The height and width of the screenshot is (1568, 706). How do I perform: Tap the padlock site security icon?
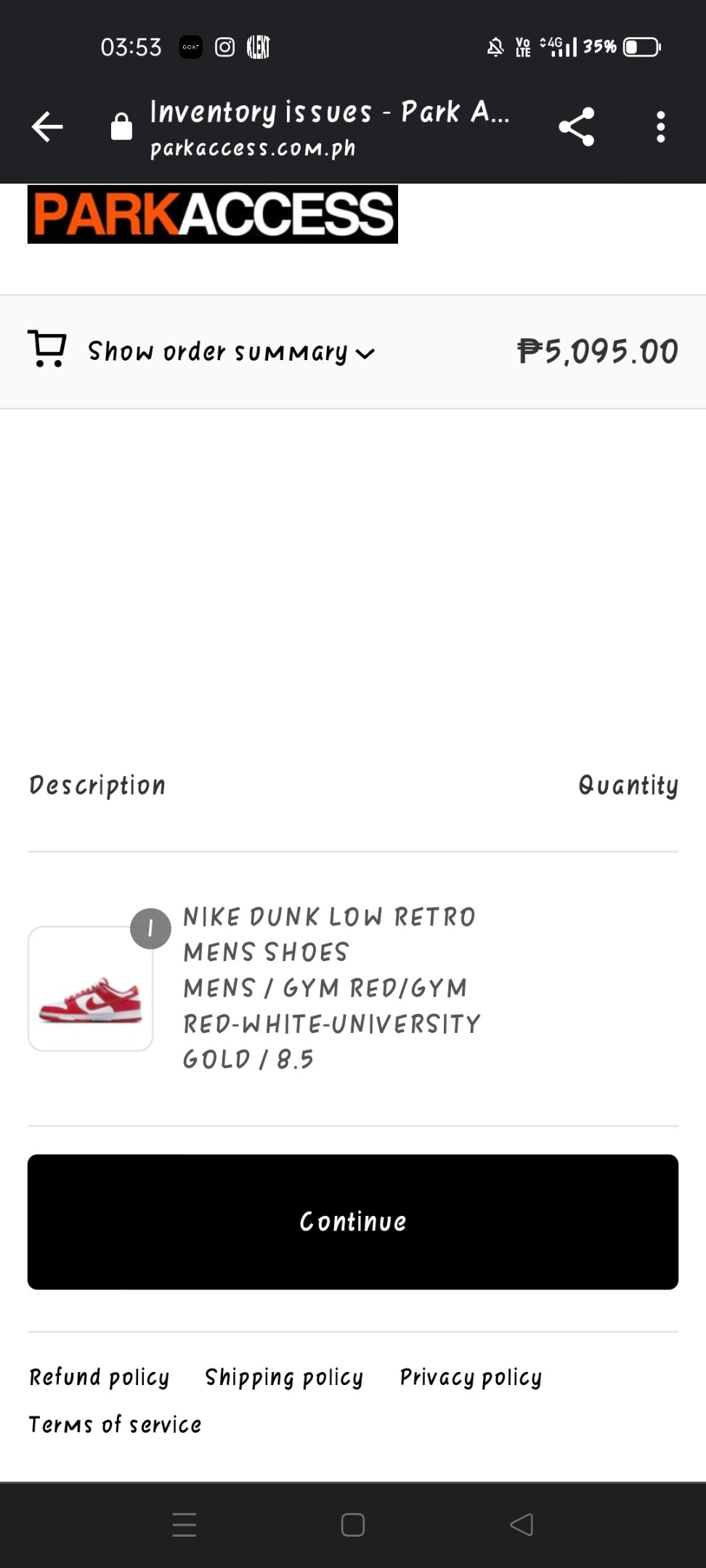pyautogui.click(x=121, y=127)
